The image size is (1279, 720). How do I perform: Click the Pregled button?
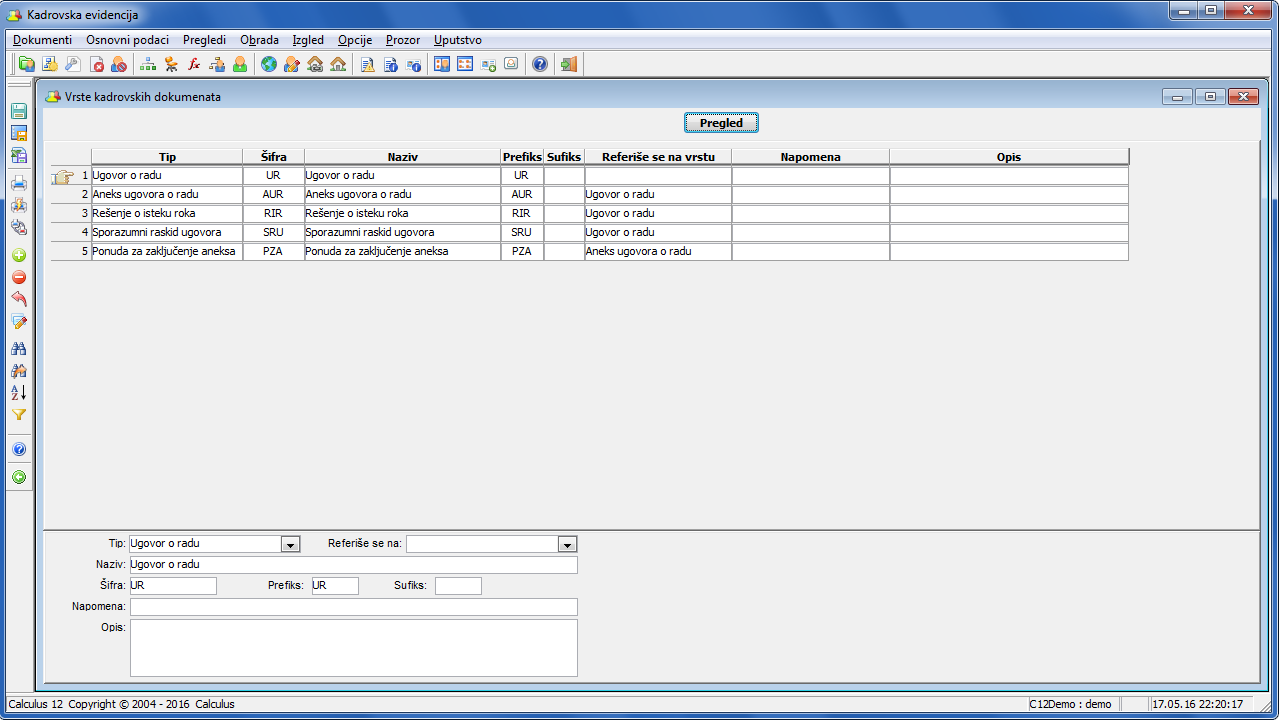tap(721, 123)
